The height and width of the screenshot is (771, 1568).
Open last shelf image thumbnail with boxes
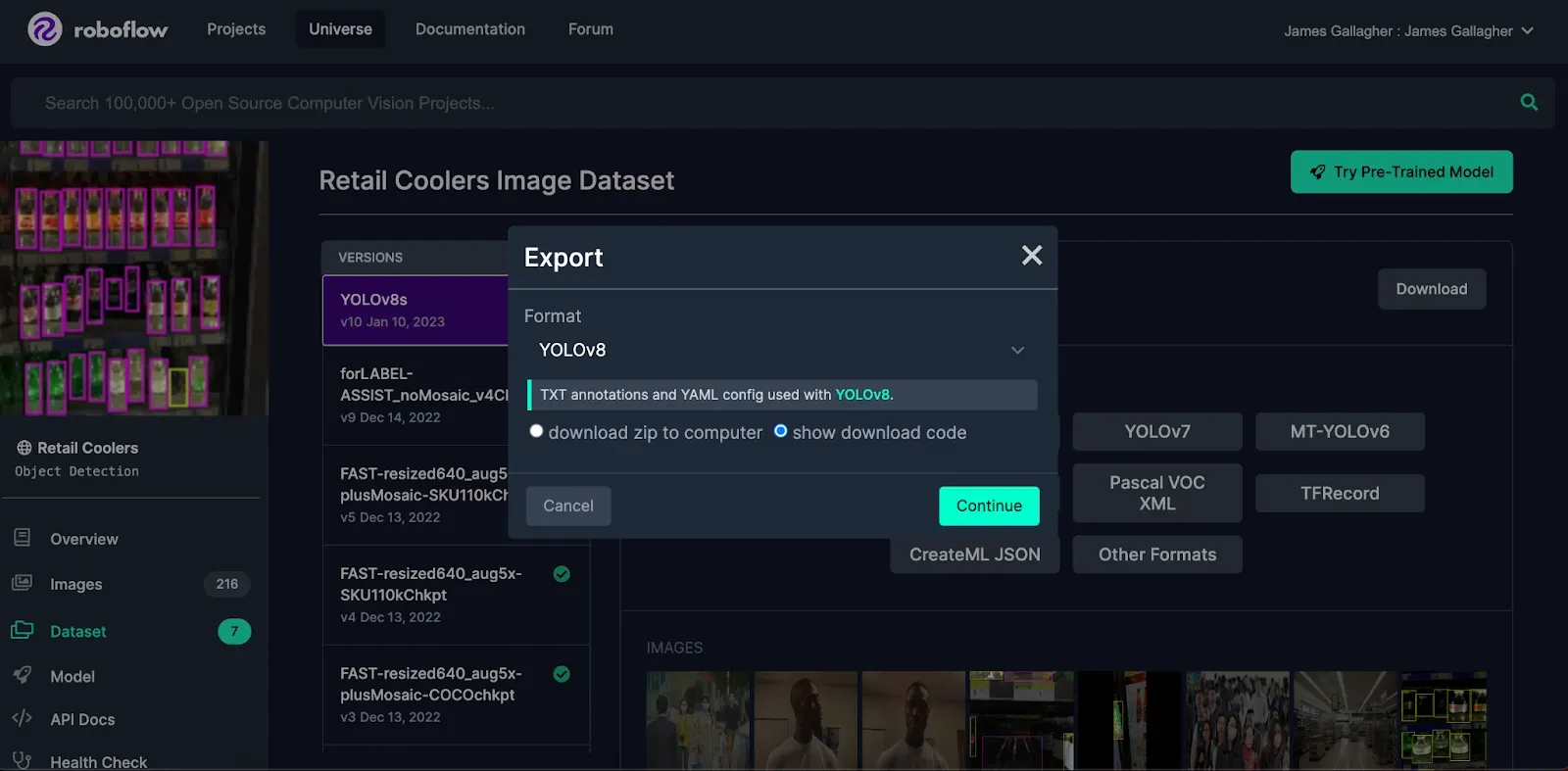pos(1444,720)
